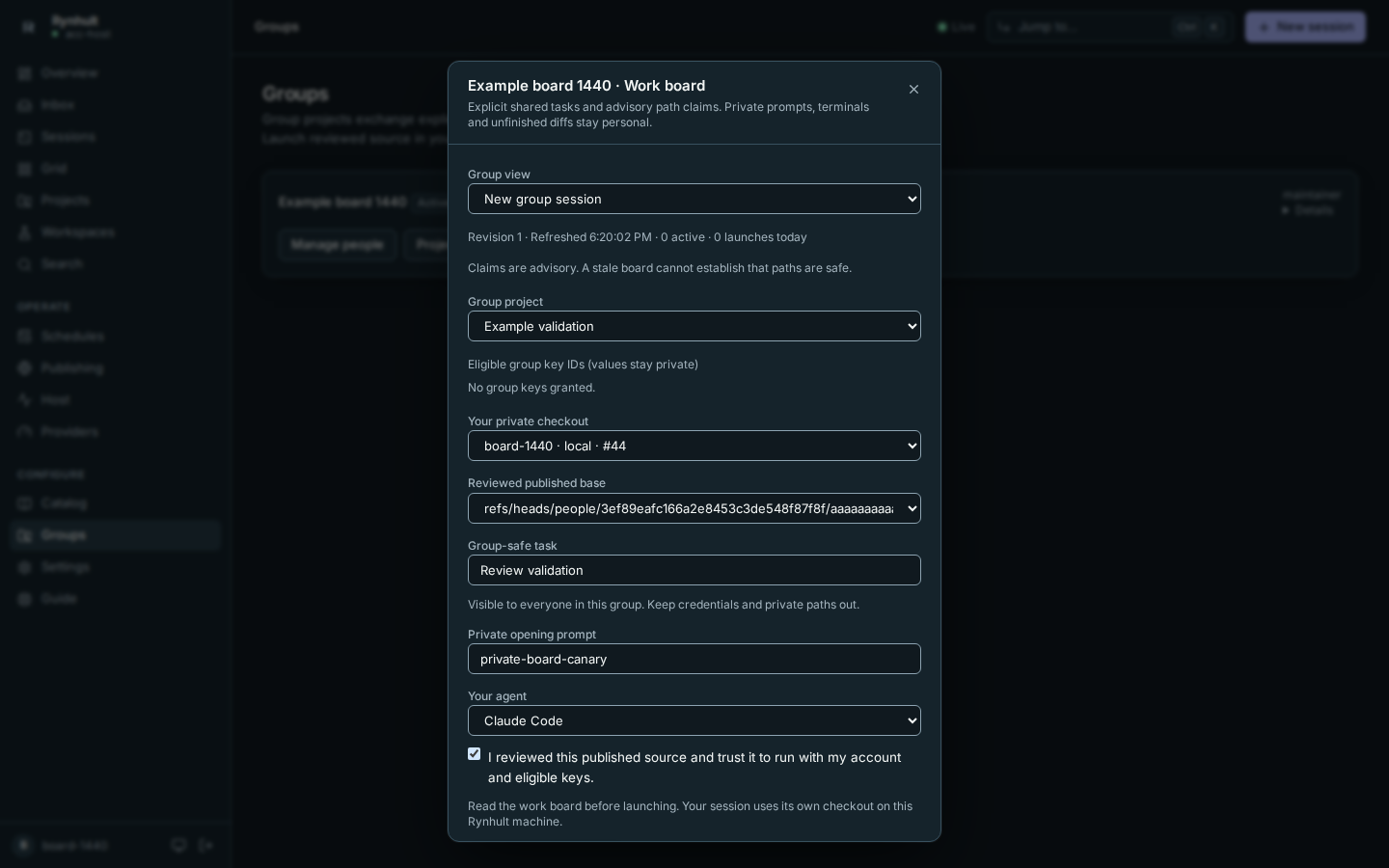
Task: Open Settings in the sidebar
Action: point(116,567)
